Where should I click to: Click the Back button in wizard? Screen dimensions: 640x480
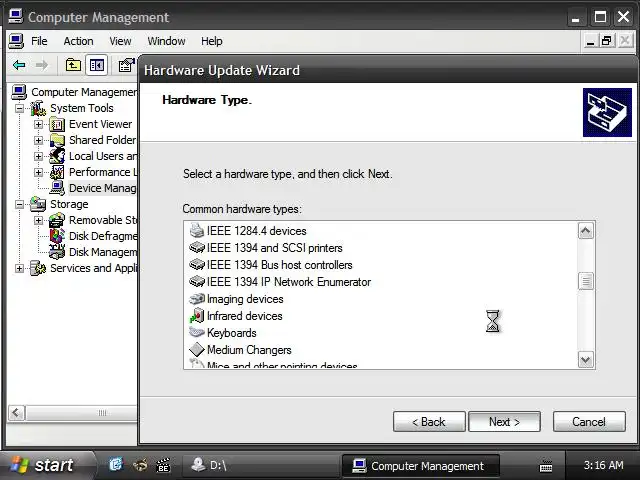(429, 421)
